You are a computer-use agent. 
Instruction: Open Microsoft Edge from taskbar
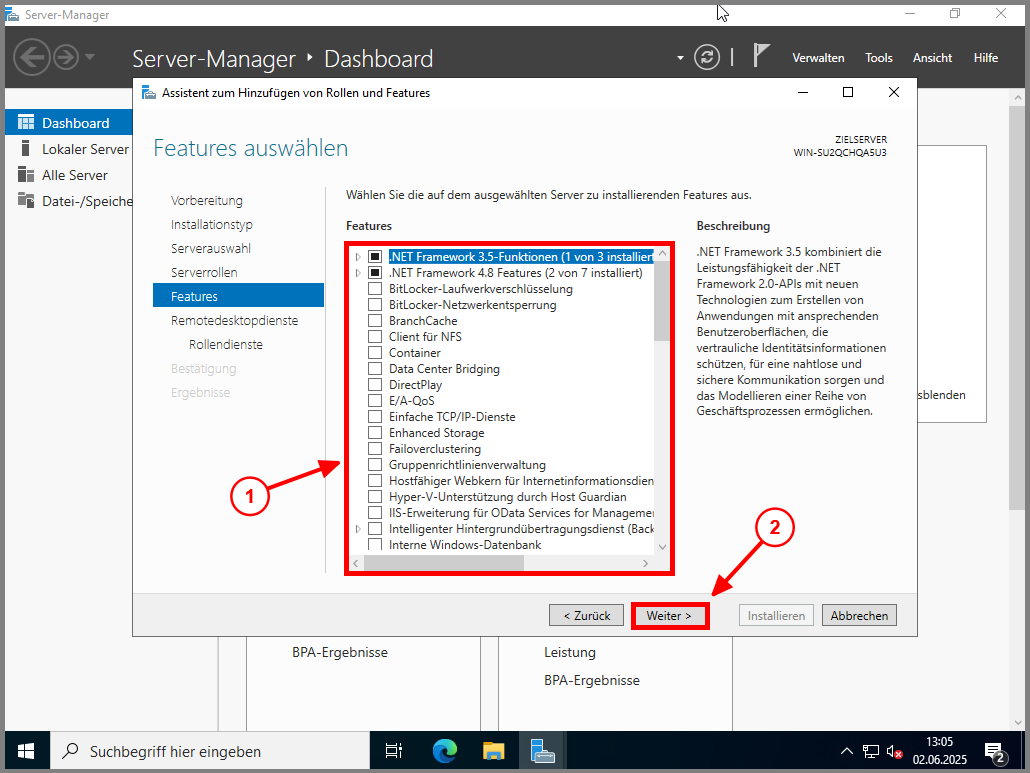444,751
